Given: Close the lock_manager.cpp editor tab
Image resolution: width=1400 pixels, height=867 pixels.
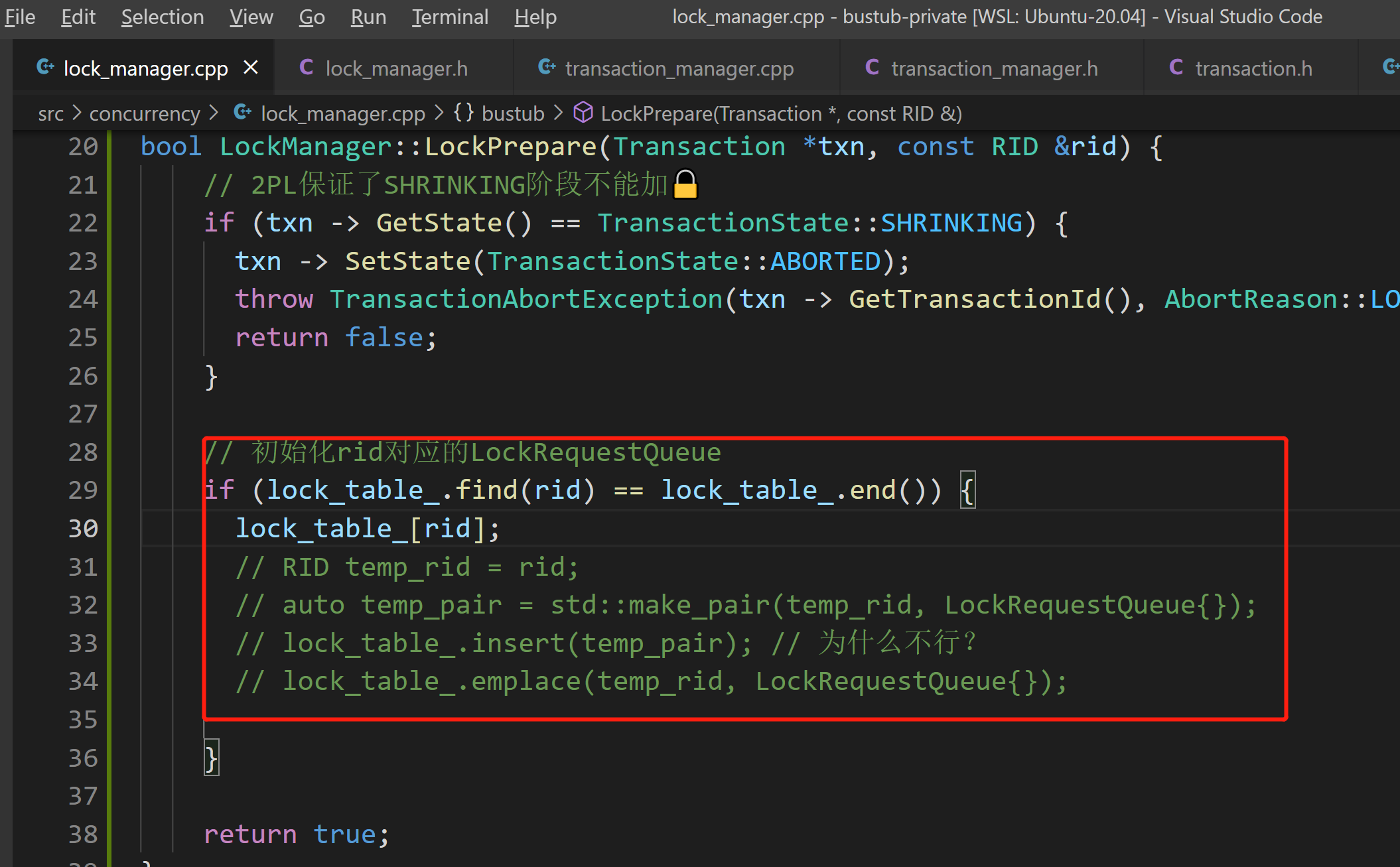Looking at the screenshot, I should tap(251, 68).
